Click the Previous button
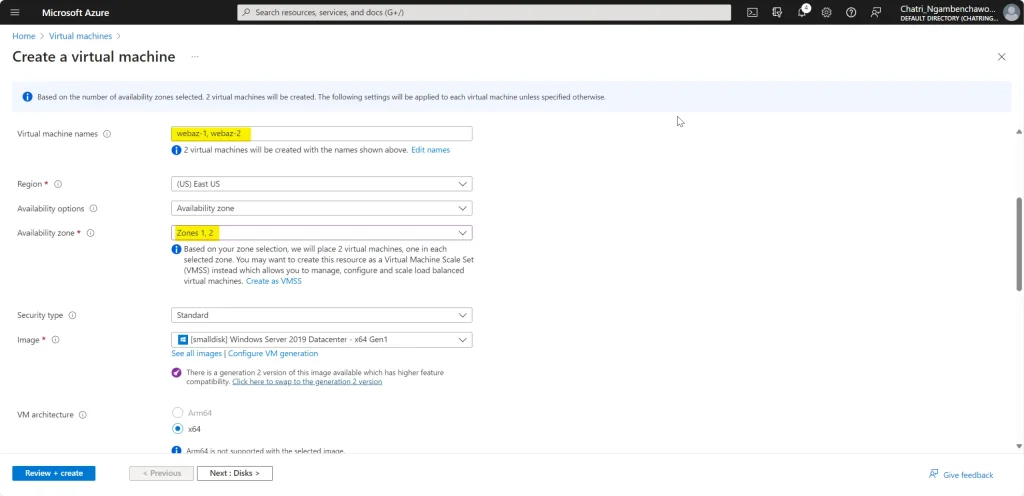 (161, 473)
